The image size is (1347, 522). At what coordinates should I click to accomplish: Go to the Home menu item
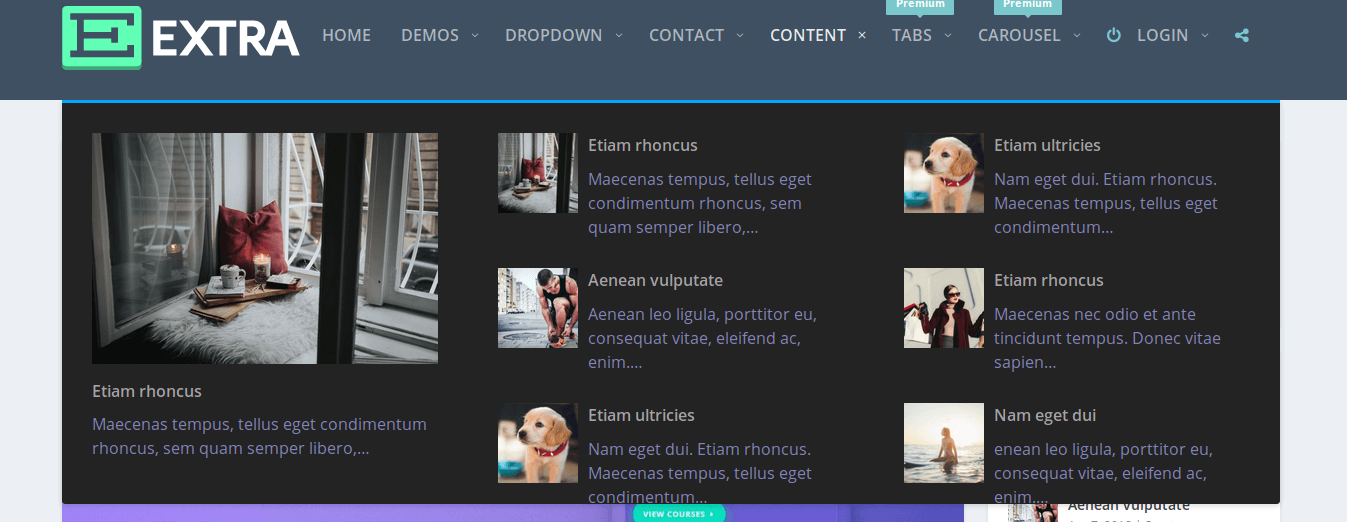pyautogui.click(x=346, y=36)
